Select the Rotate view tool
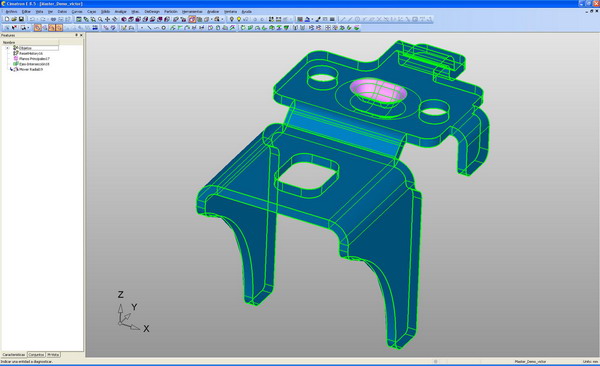This screenshot has width=600, height=366. coord(114,19)
